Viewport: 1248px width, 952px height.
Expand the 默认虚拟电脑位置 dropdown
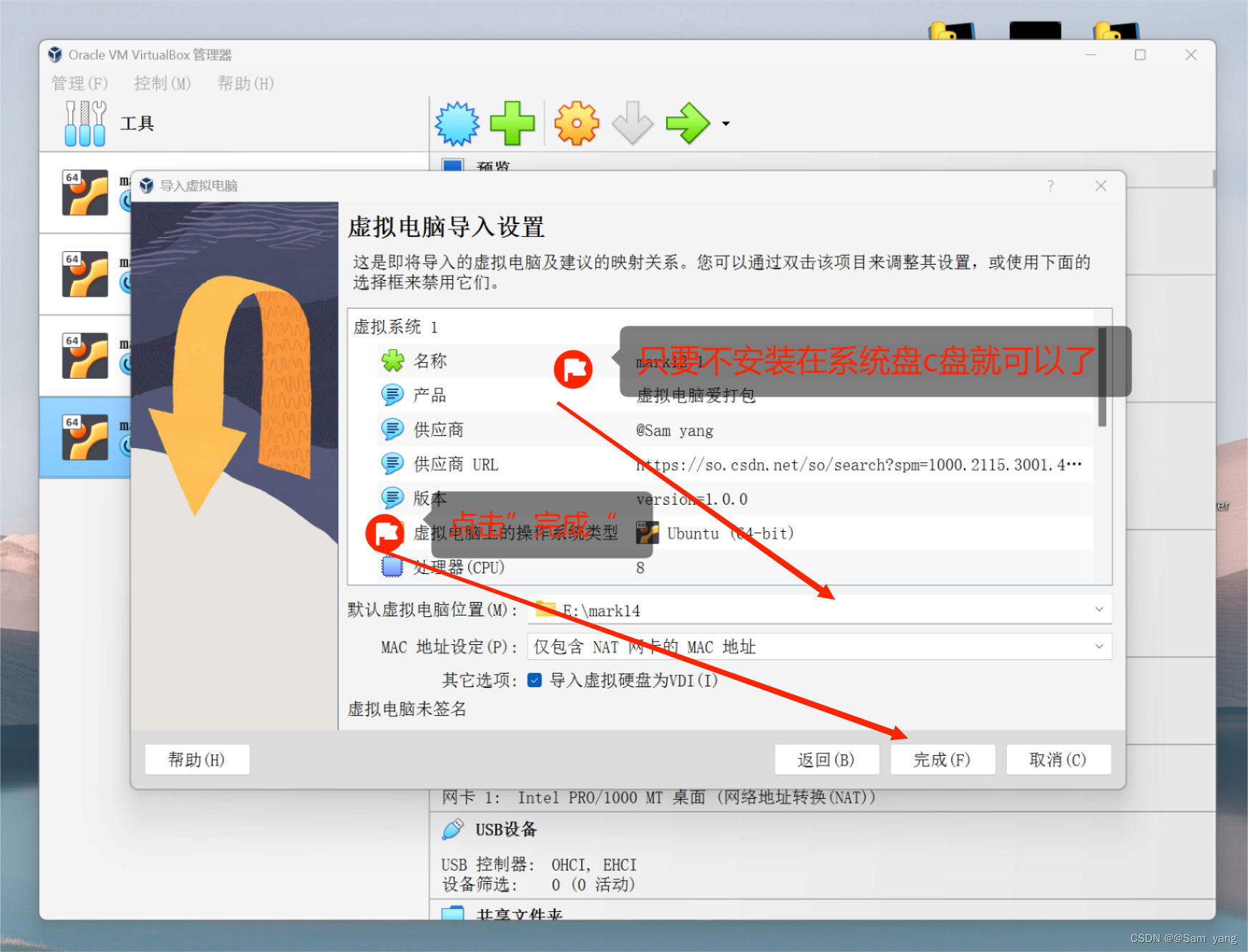[x=1099, y=609]
